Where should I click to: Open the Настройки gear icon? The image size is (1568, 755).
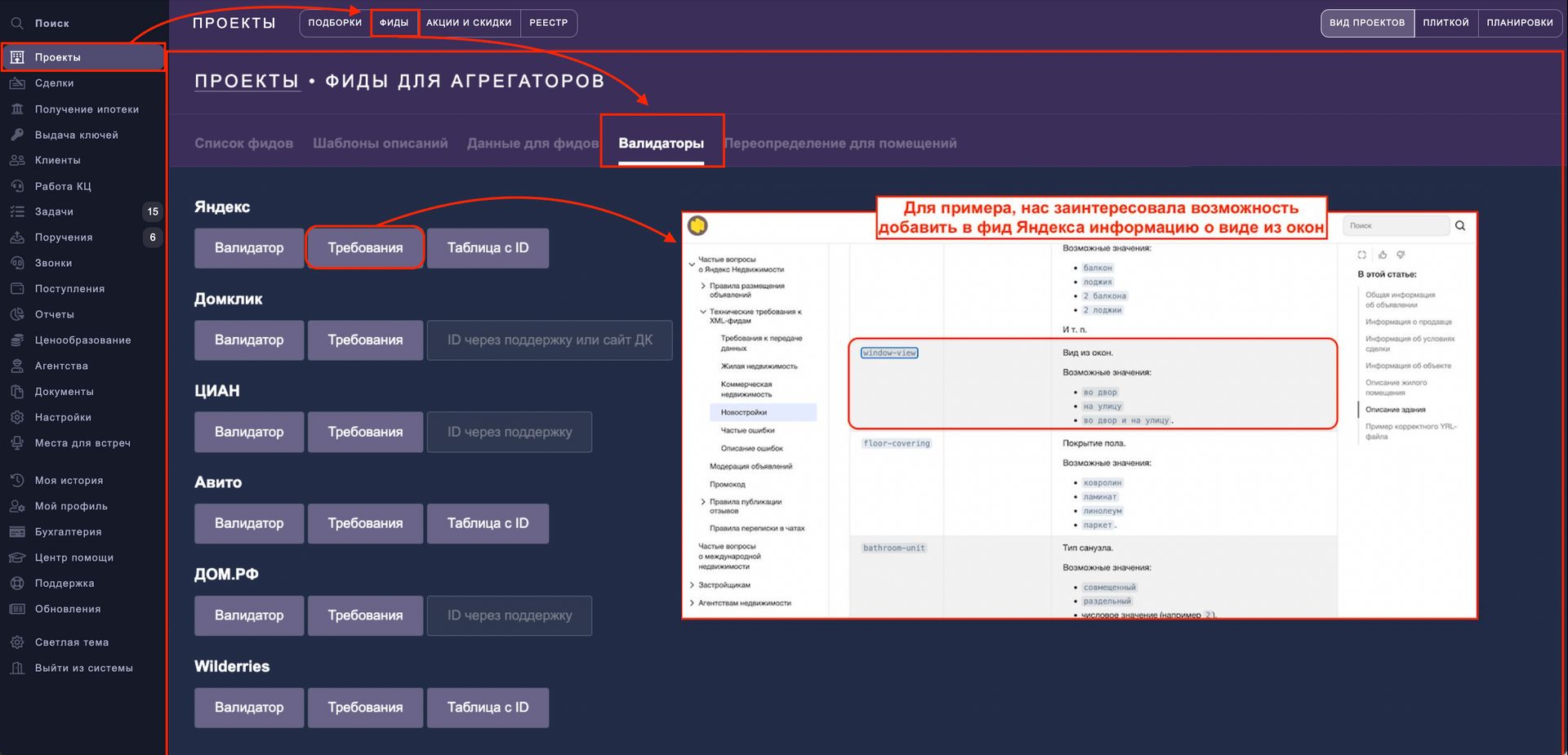[x=17, y=417]
